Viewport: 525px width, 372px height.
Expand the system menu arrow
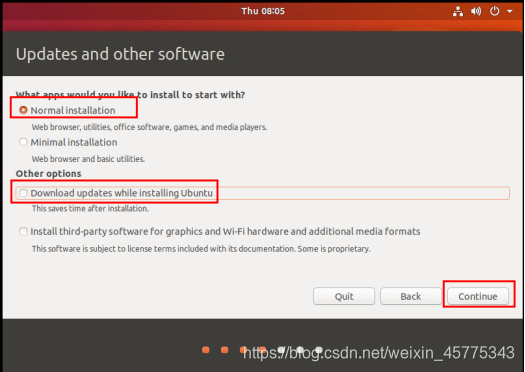coord(510,11)
